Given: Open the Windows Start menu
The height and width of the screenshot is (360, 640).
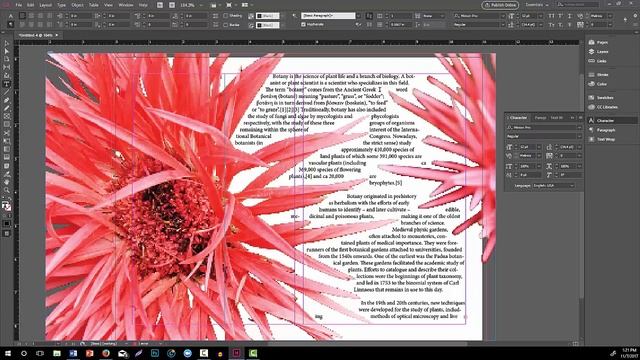Looking at the screenshot, I should coord(7,353).
